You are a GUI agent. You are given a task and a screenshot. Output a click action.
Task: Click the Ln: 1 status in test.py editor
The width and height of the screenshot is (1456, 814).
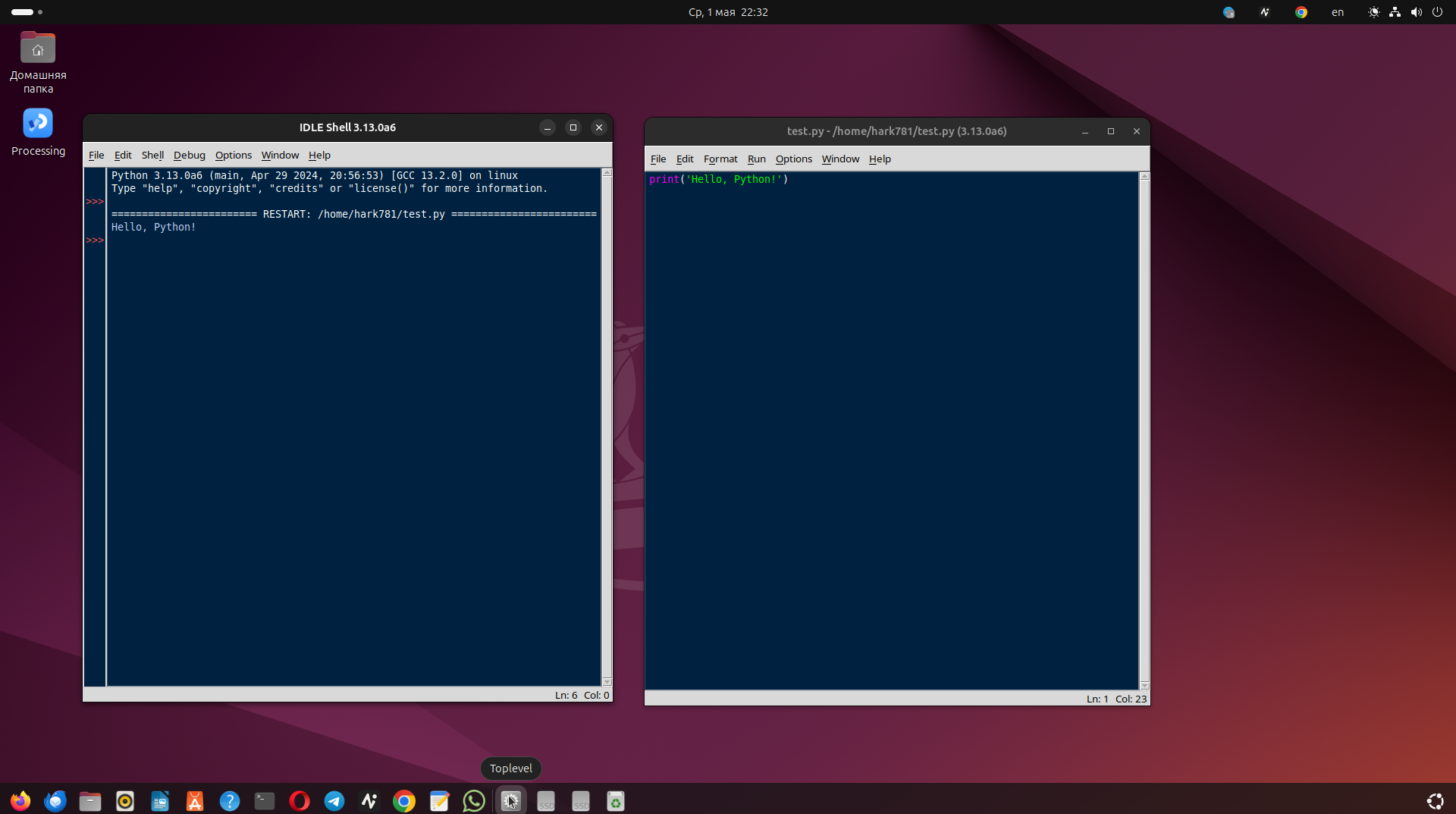pyautogui.click(x=1097, y=699)
